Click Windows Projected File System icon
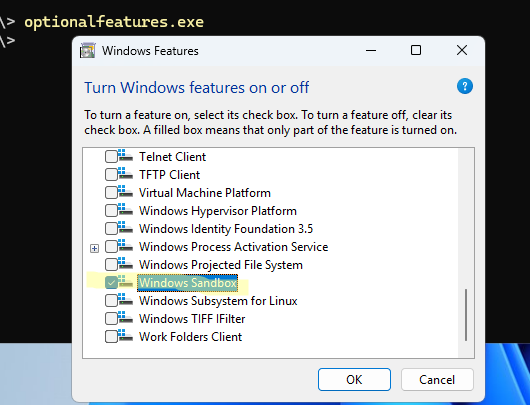Screen dimensions: 530x405 125,263
